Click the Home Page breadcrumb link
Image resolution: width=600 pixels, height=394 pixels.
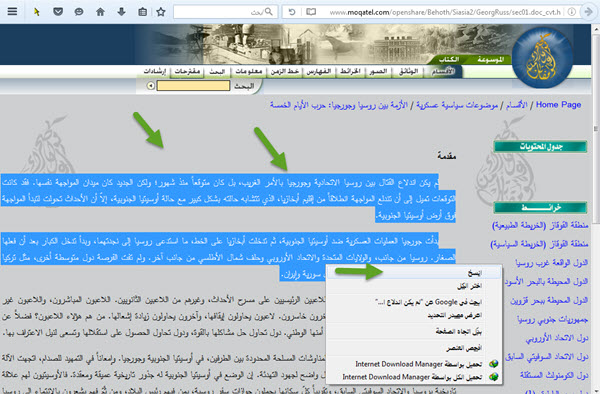coord(558,104)
